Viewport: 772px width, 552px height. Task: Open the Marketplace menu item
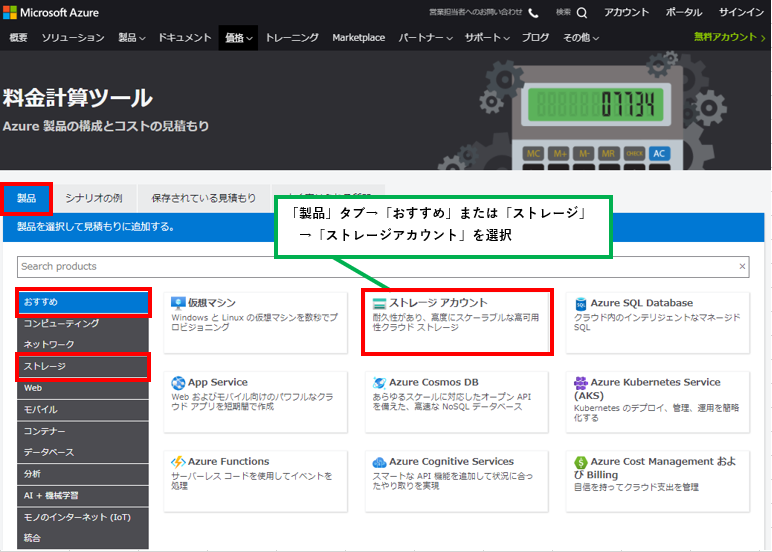[x=358, y=37]
